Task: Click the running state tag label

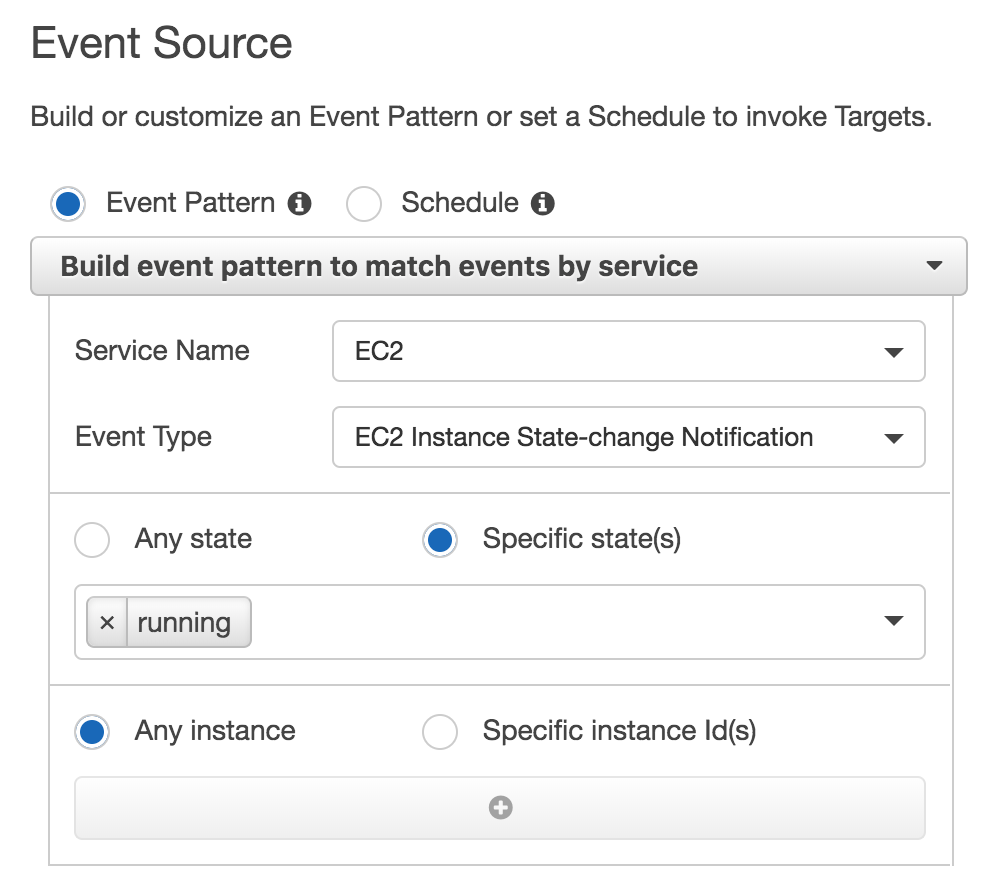Action: click(185, 623)
